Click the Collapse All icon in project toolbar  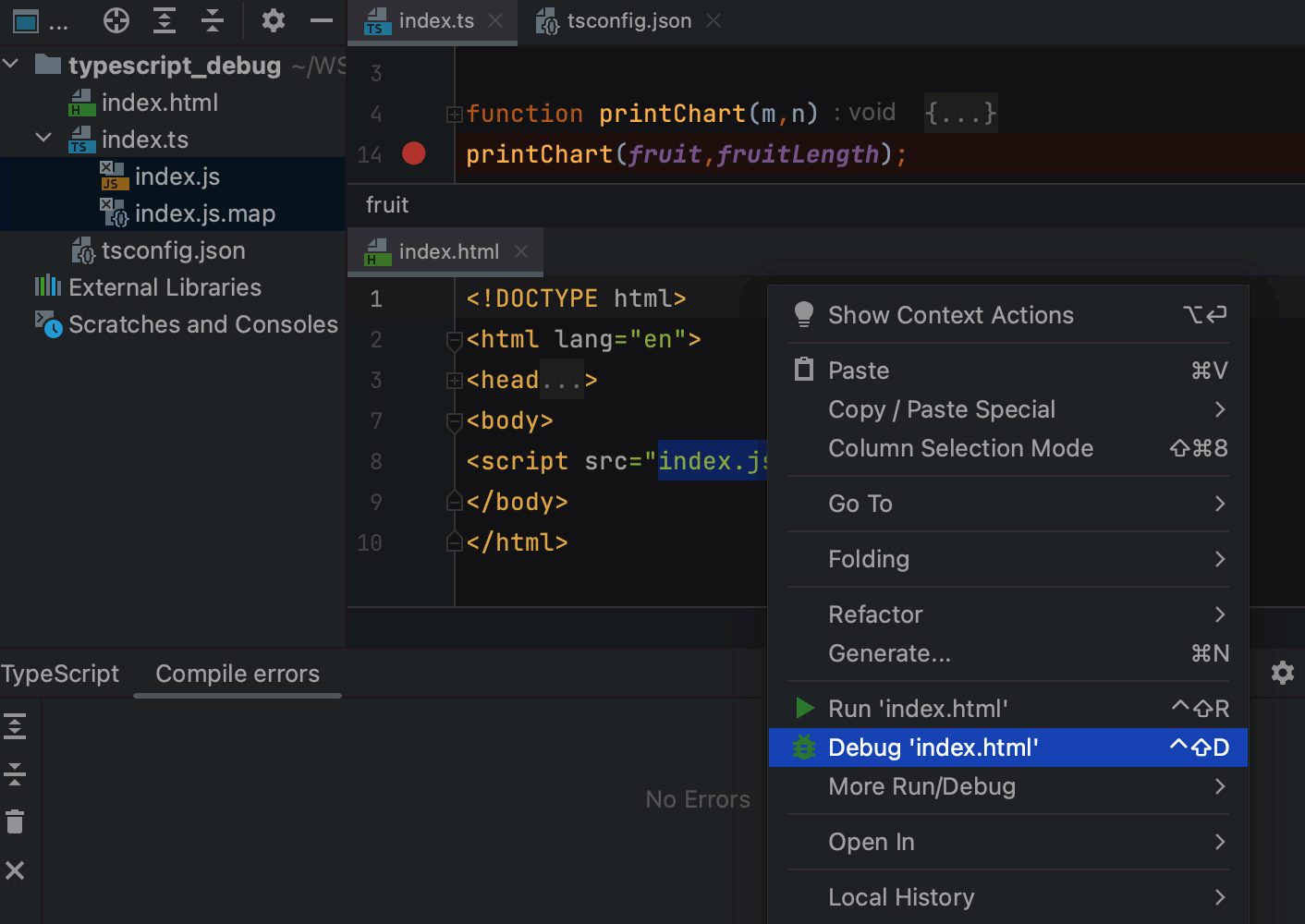(213, 20)
